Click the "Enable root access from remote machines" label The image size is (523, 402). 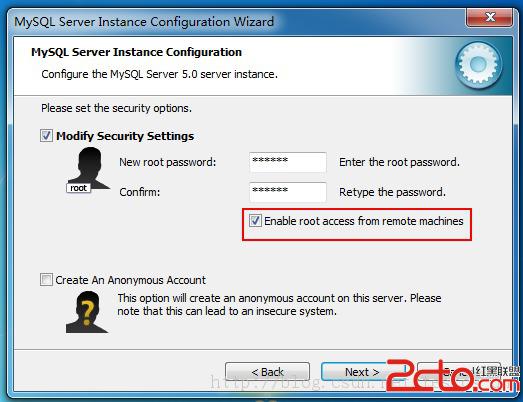pyautogui.click(x=364, y=221)
